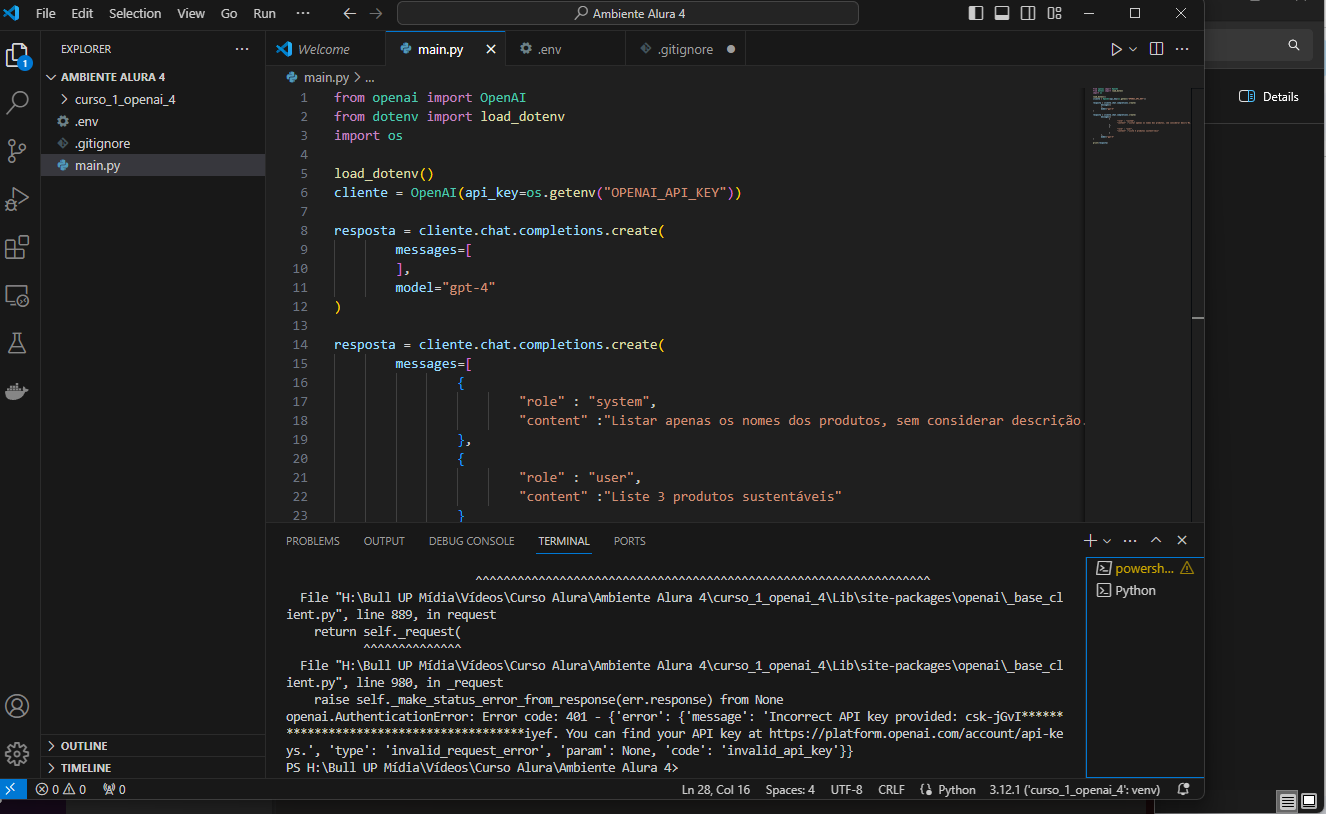
Task: Select the powershell terminal entry
Action: click(x=1145, y=568)
